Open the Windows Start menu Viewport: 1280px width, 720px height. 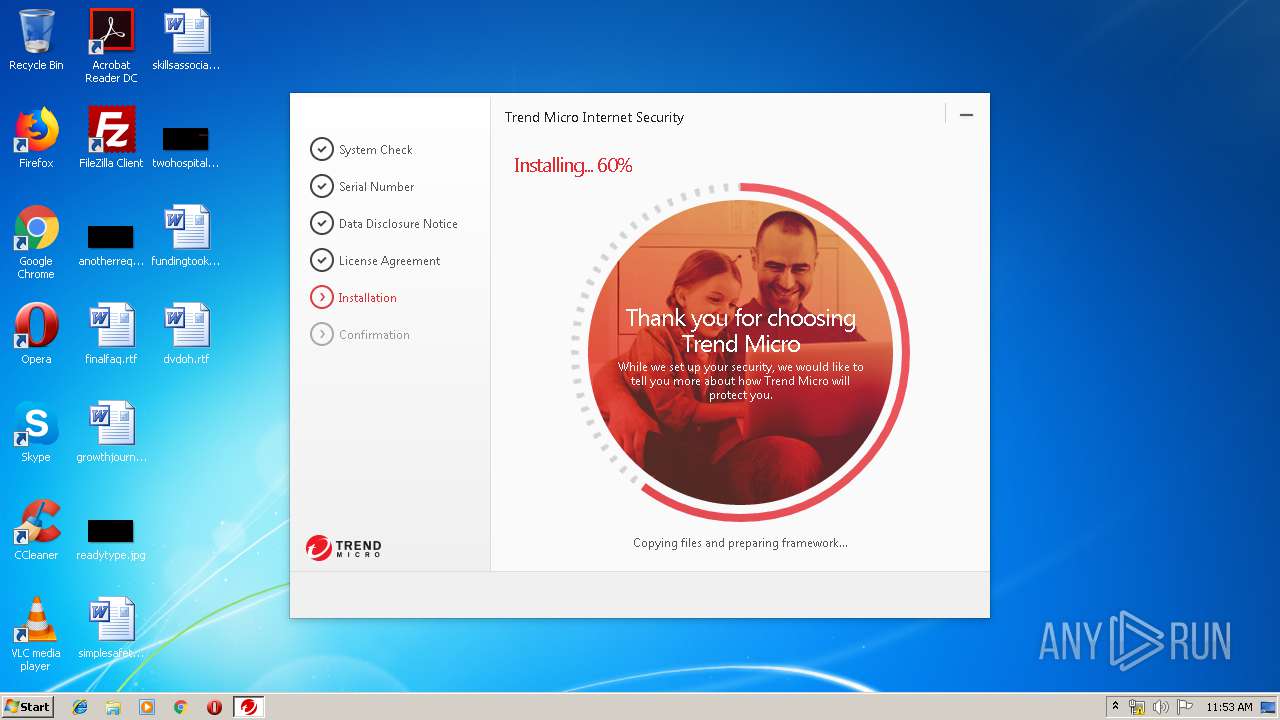point(27,707)
